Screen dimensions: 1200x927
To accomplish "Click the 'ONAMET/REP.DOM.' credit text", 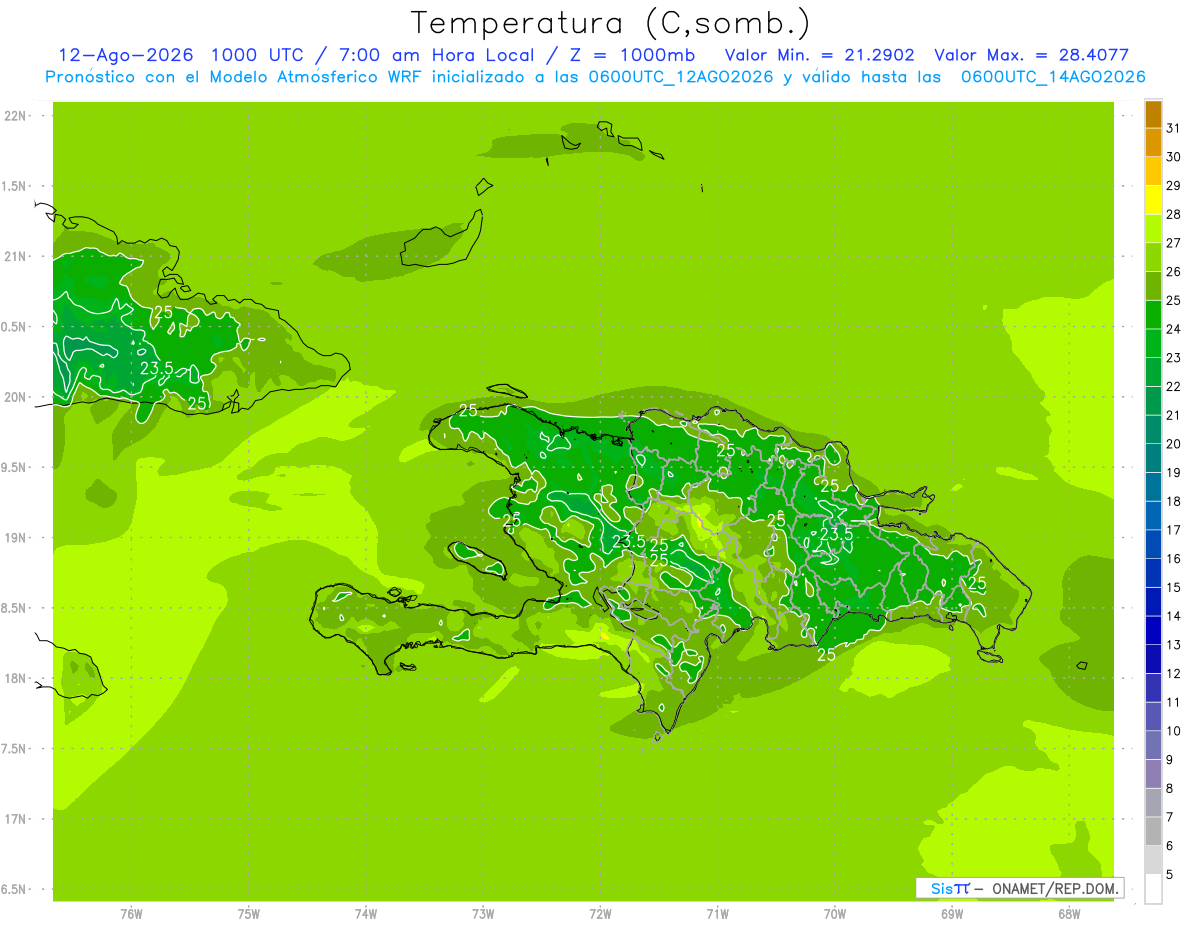I will [x=1054, y=888].
